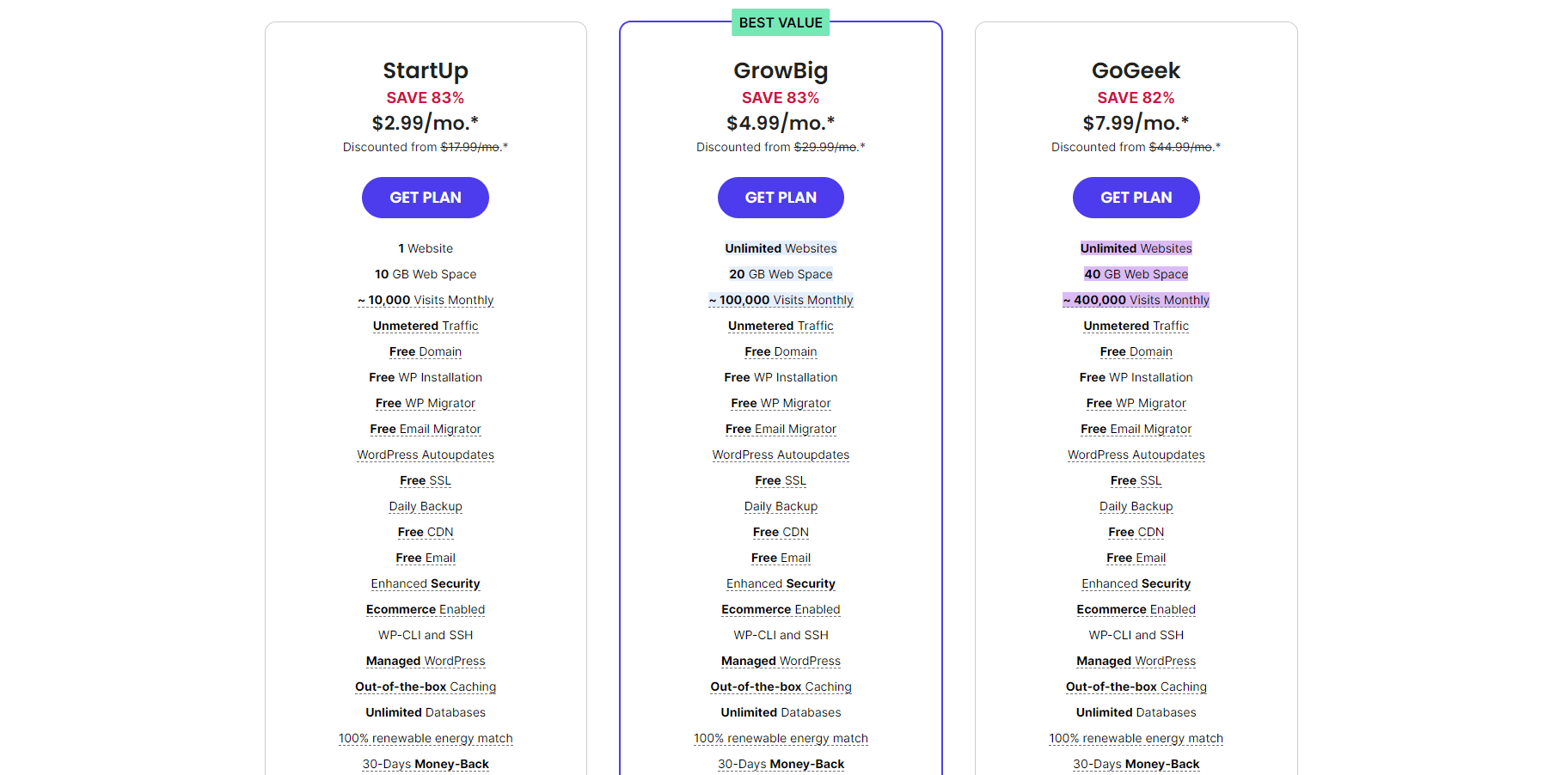Select Unlimited Websites under GoGeek
This screenshot has width=1568, height=775.
pos(1136,248)
